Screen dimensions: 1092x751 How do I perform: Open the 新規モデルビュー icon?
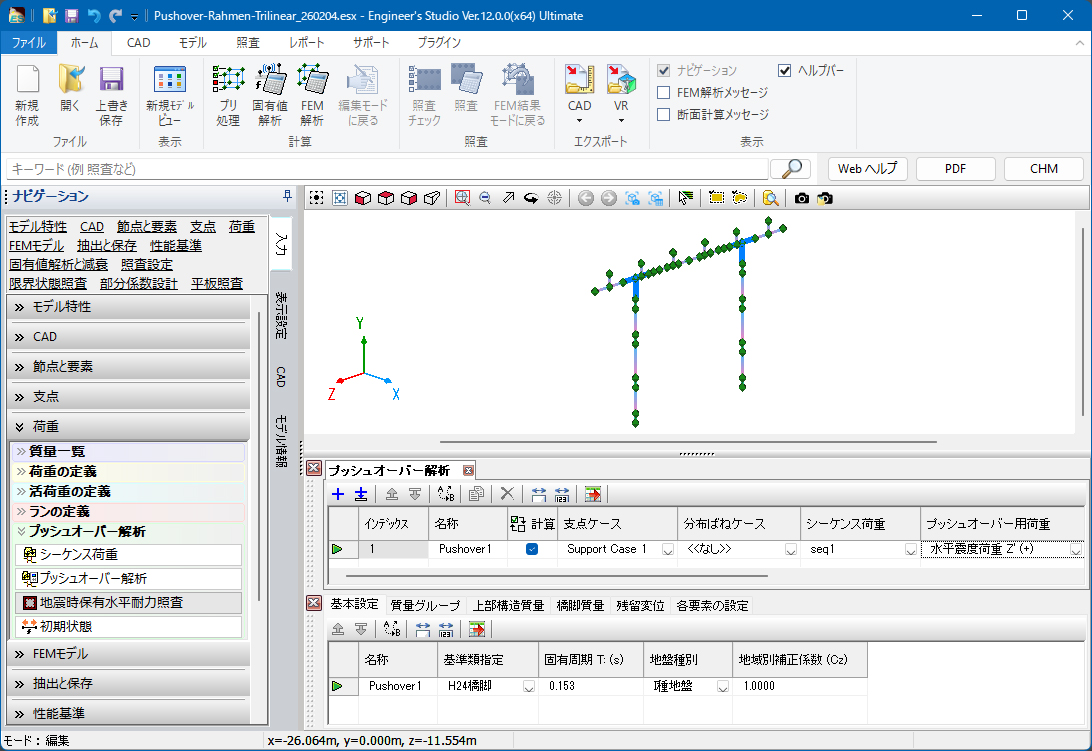(170, 80)
